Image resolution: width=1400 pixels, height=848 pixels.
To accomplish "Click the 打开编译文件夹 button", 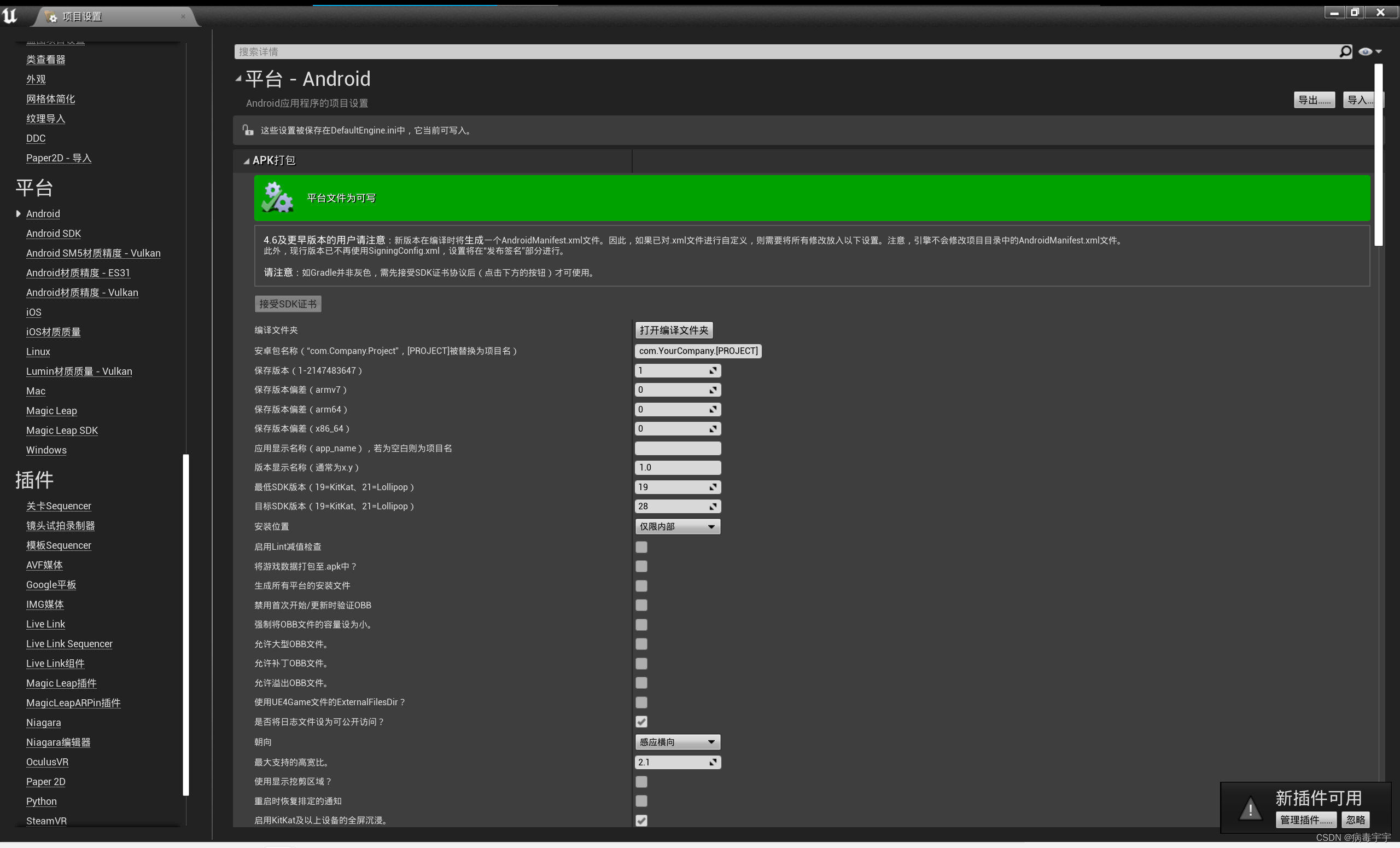I will (674, 330).
